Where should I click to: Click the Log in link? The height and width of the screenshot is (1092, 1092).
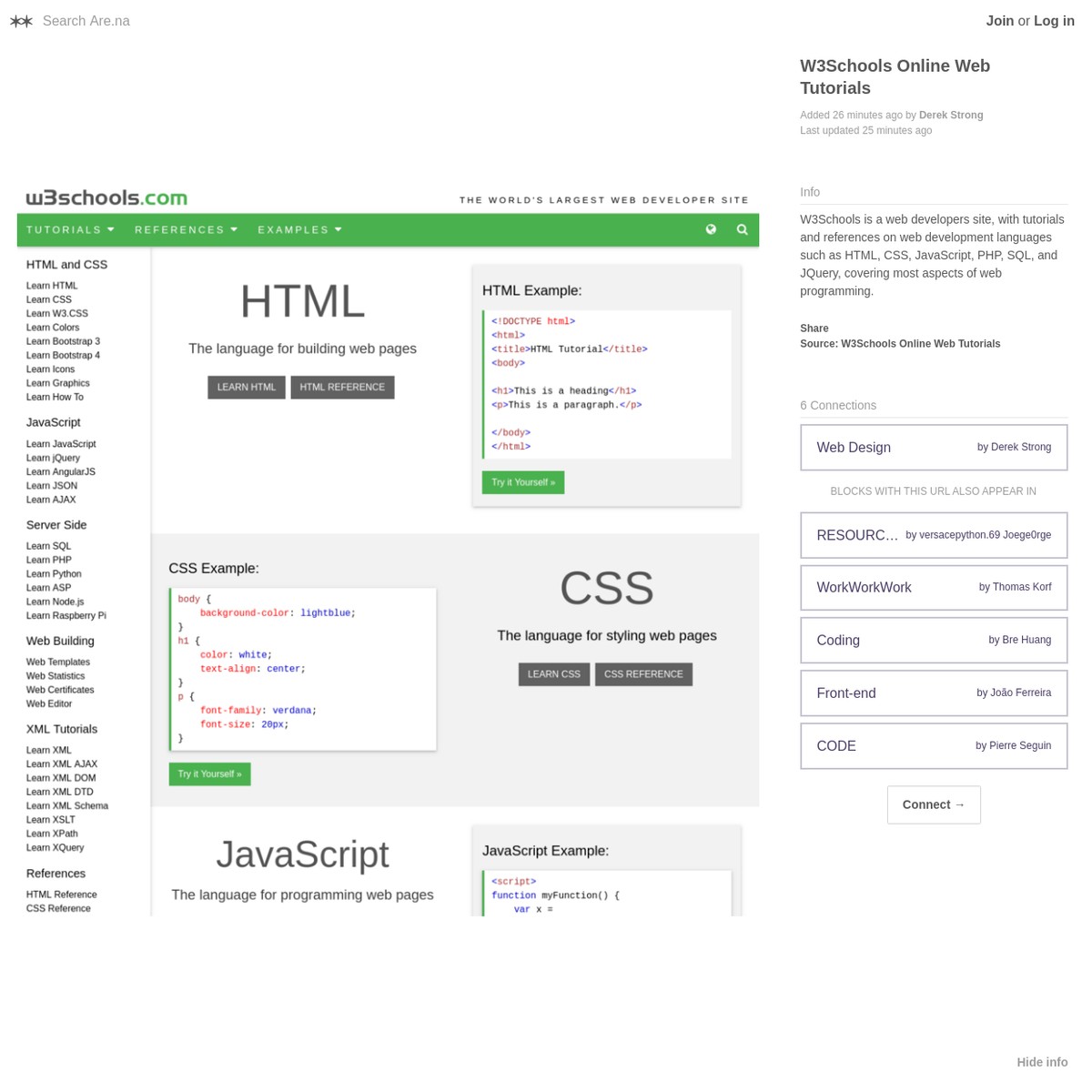[x=1054, y=21]
